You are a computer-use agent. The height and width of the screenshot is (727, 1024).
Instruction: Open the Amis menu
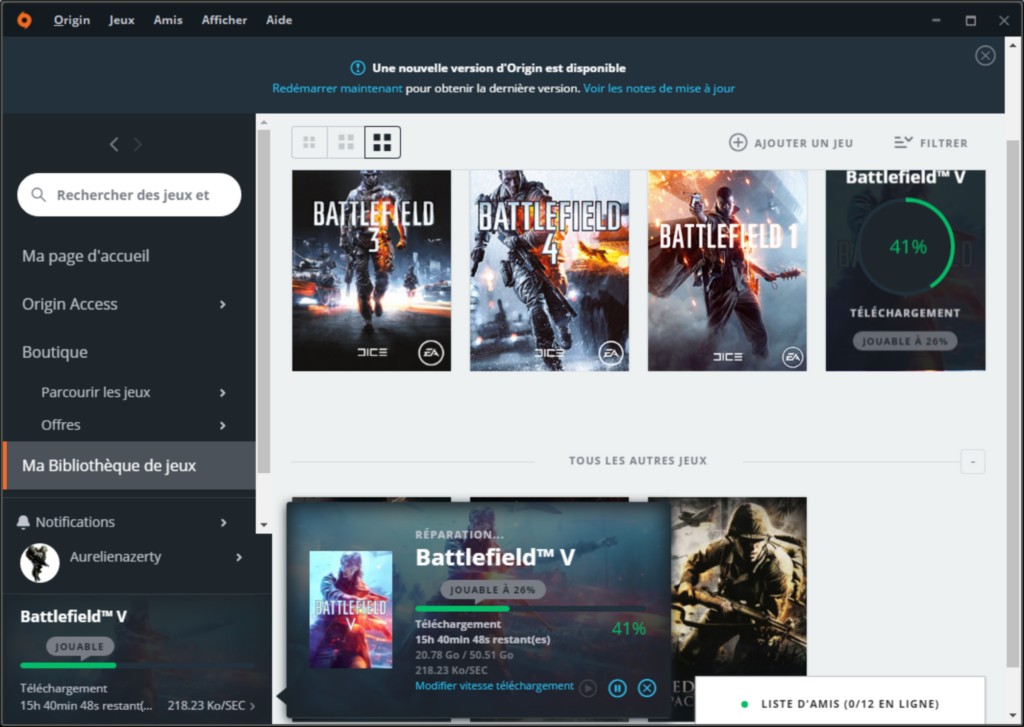click(x=168, y=20)
